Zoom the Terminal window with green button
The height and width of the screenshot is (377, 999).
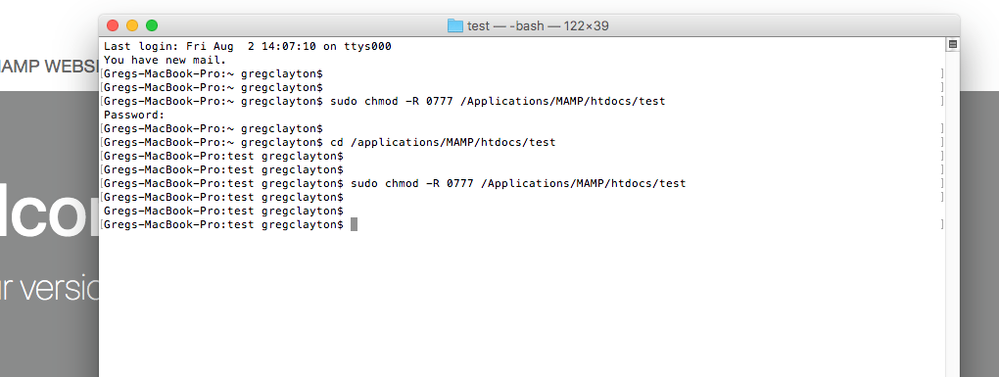tap(152, 25)
